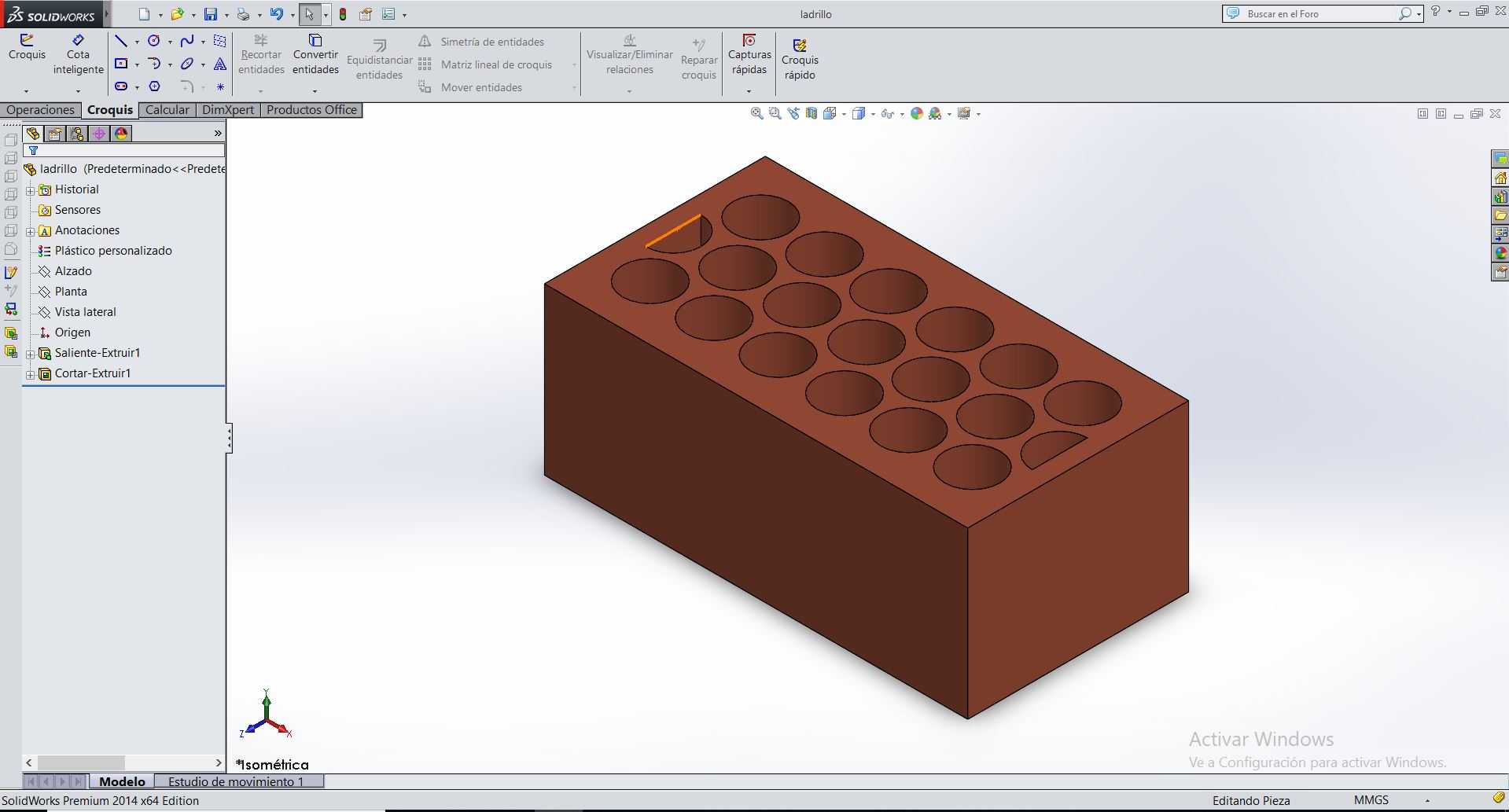
Task: Select the Modelo bottom tab
Action: click(122, 781)
